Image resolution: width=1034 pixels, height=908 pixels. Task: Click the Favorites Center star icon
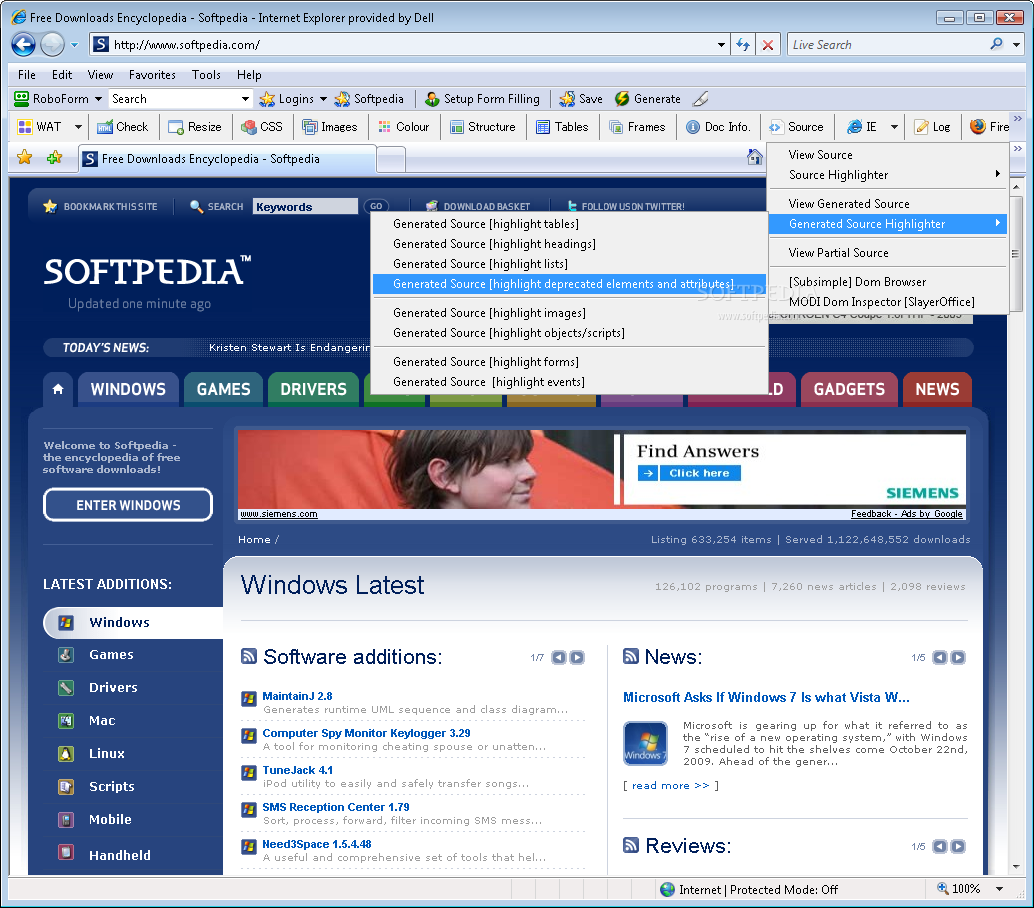(24, 158)
